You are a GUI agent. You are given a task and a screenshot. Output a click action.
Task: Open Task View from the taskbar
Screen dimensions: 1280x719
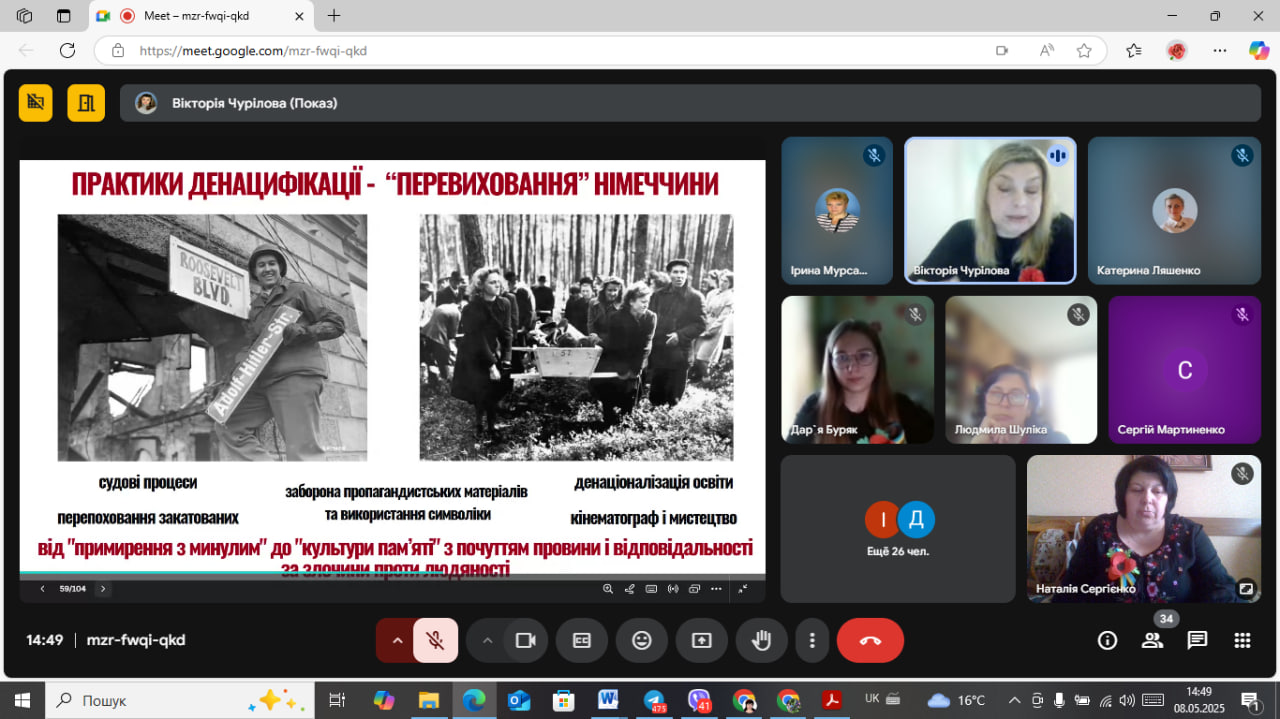coord(337,700)
